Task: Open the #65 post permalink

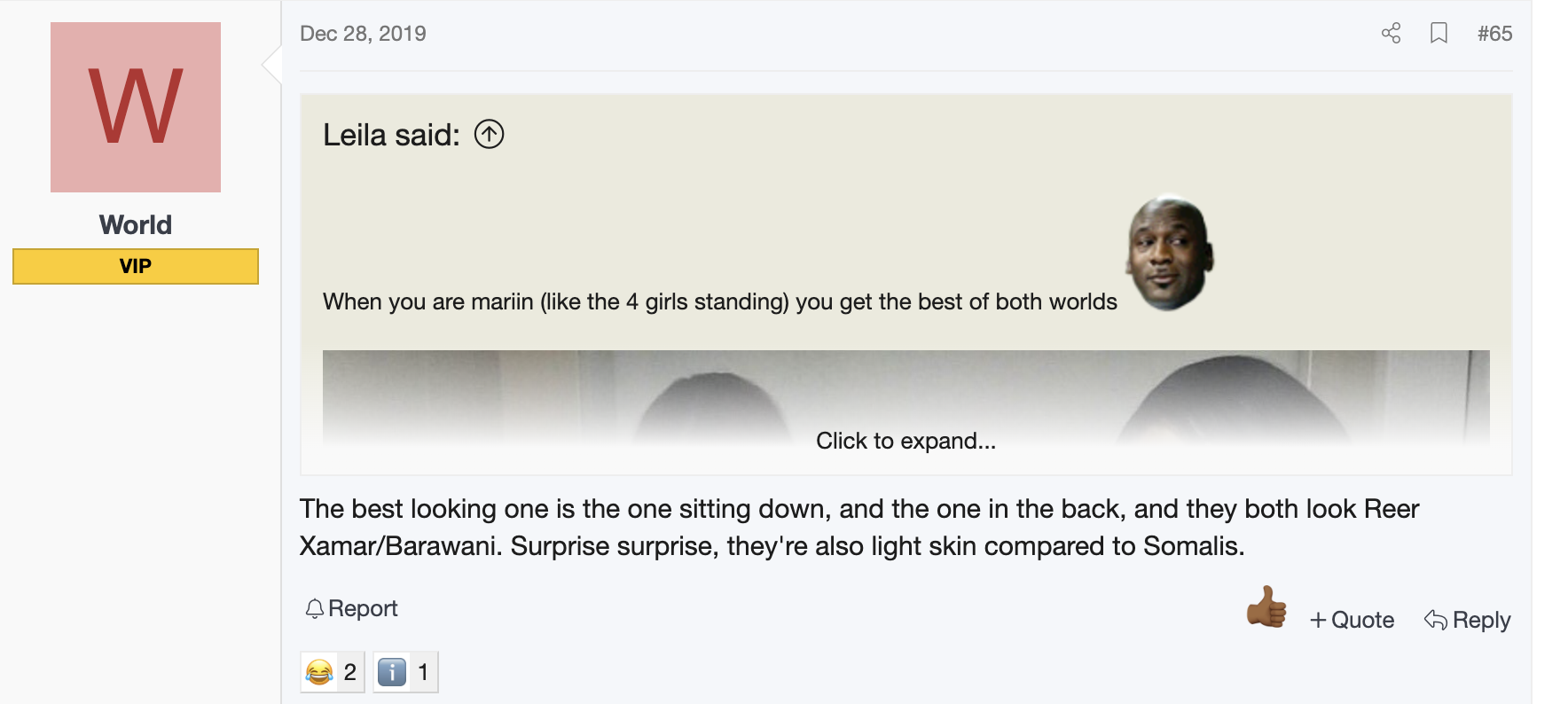Action: coord(1494,34)
